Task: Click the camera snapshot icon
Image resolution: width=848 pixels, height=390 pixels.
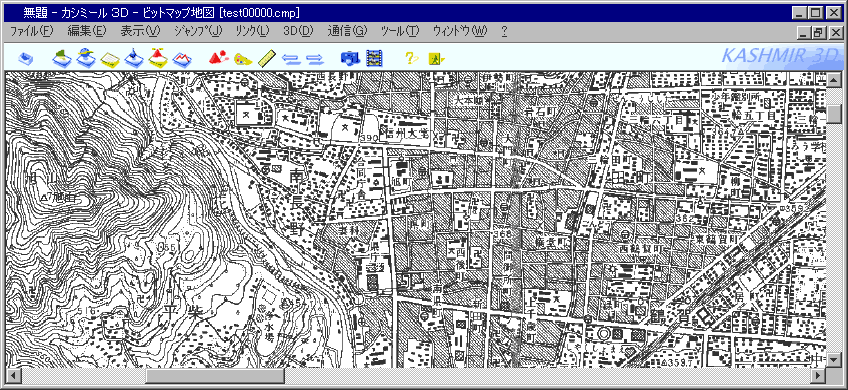Action: coord(350,58)
